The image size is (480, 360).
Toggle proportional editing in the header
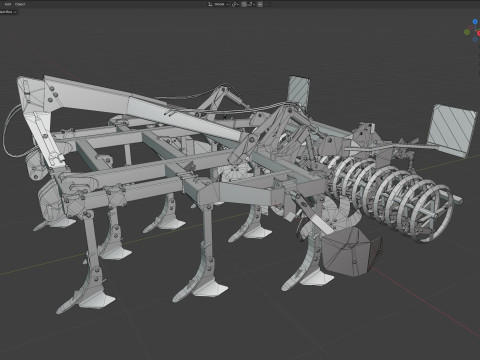260,4
